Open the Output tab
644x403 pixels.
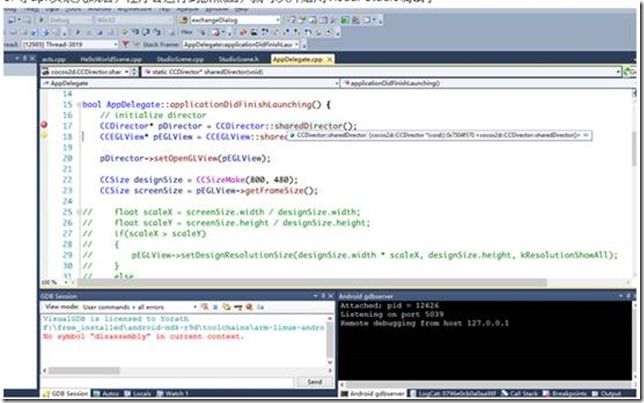coord(607,393)
